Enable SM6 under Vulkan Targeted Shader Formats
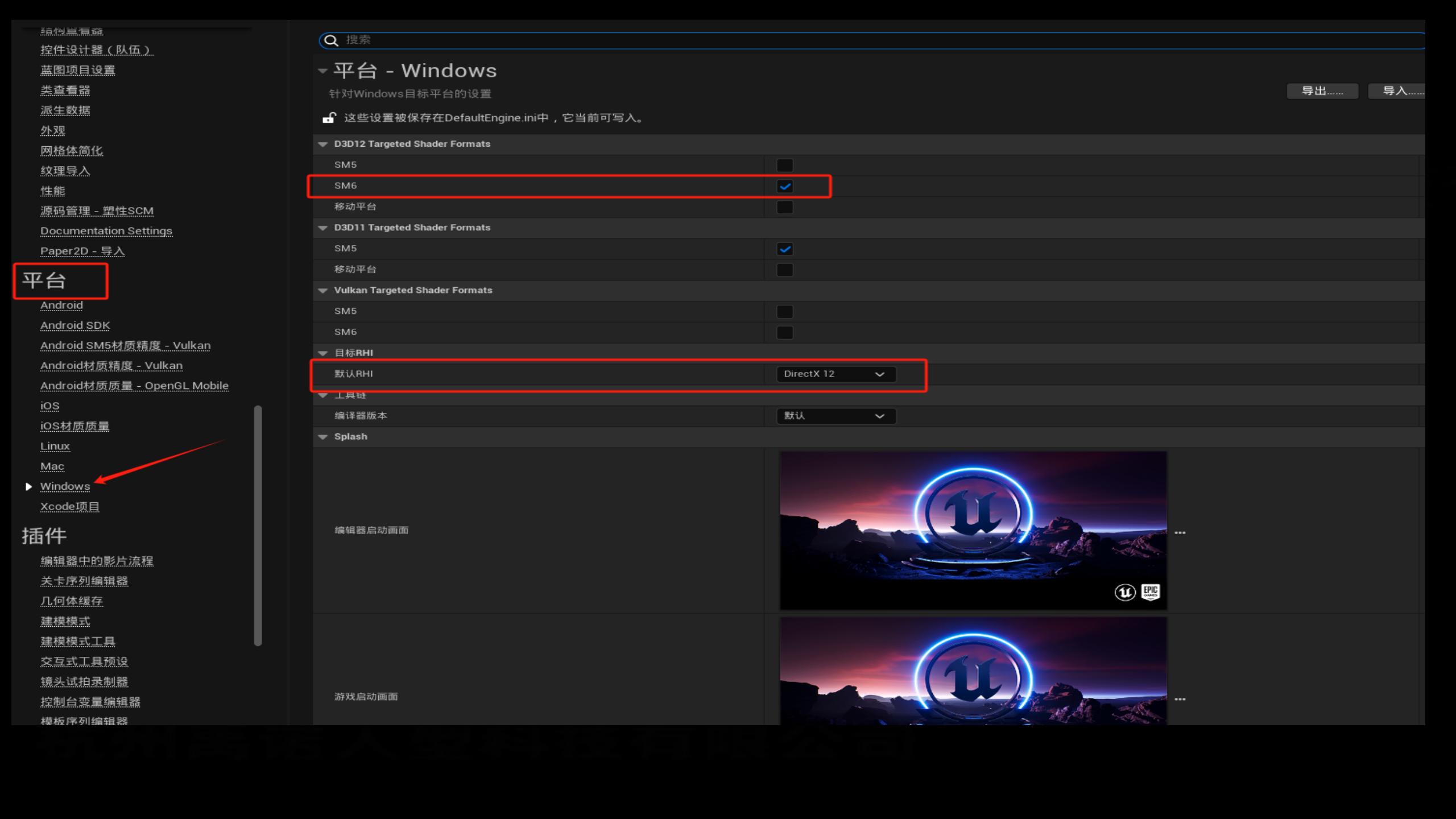 (785, 332)
